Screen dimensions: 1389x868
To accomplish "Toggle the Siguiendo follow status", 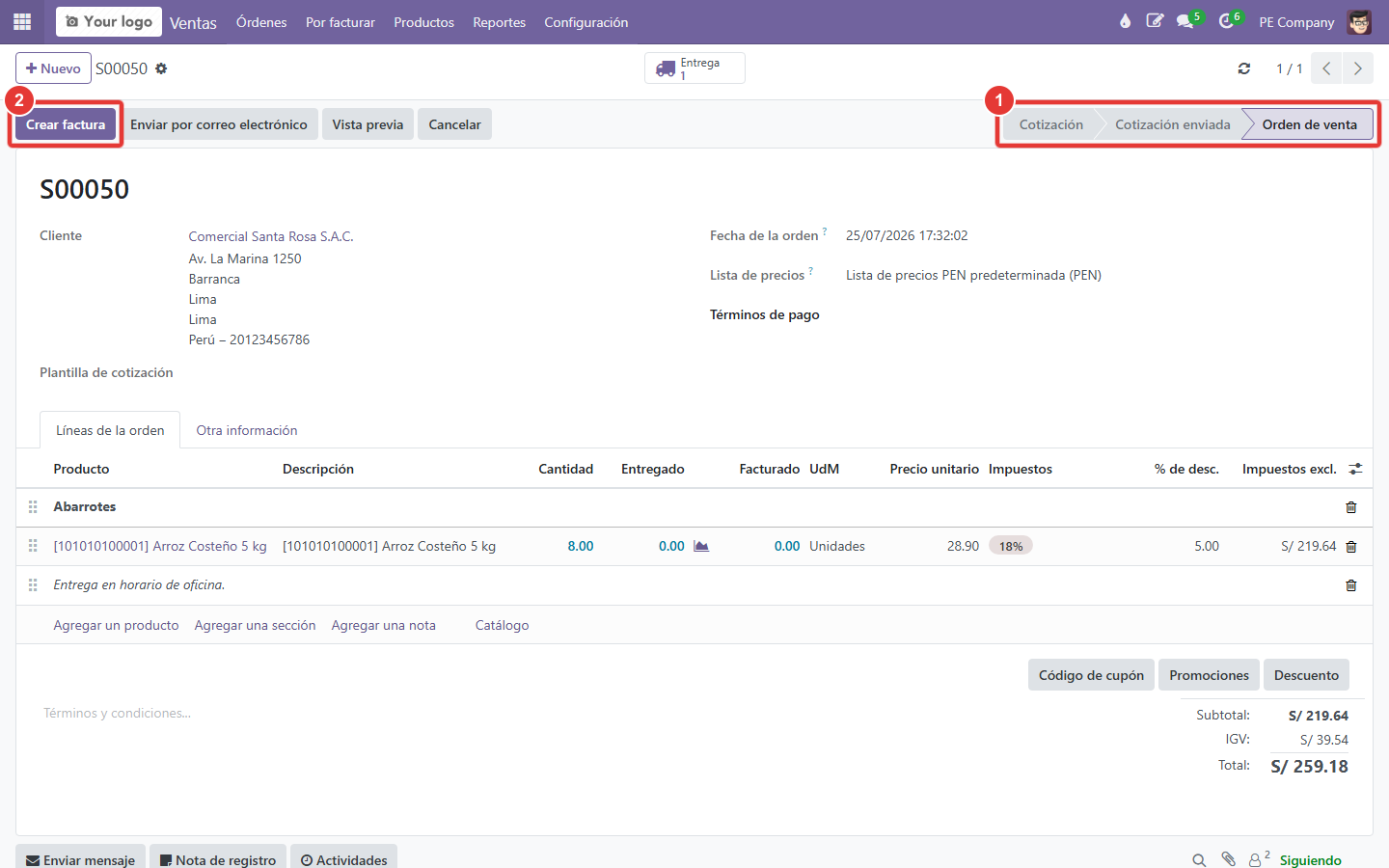I will [1310, 860].
